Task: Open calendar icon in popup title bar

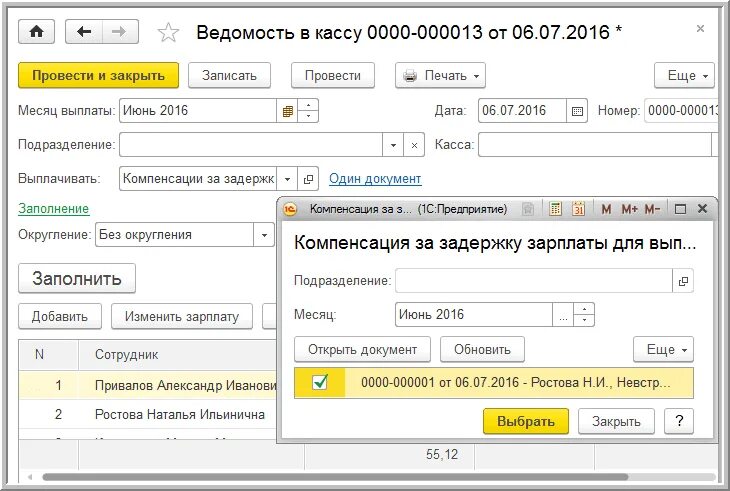Action: click(x=578, y=209)
